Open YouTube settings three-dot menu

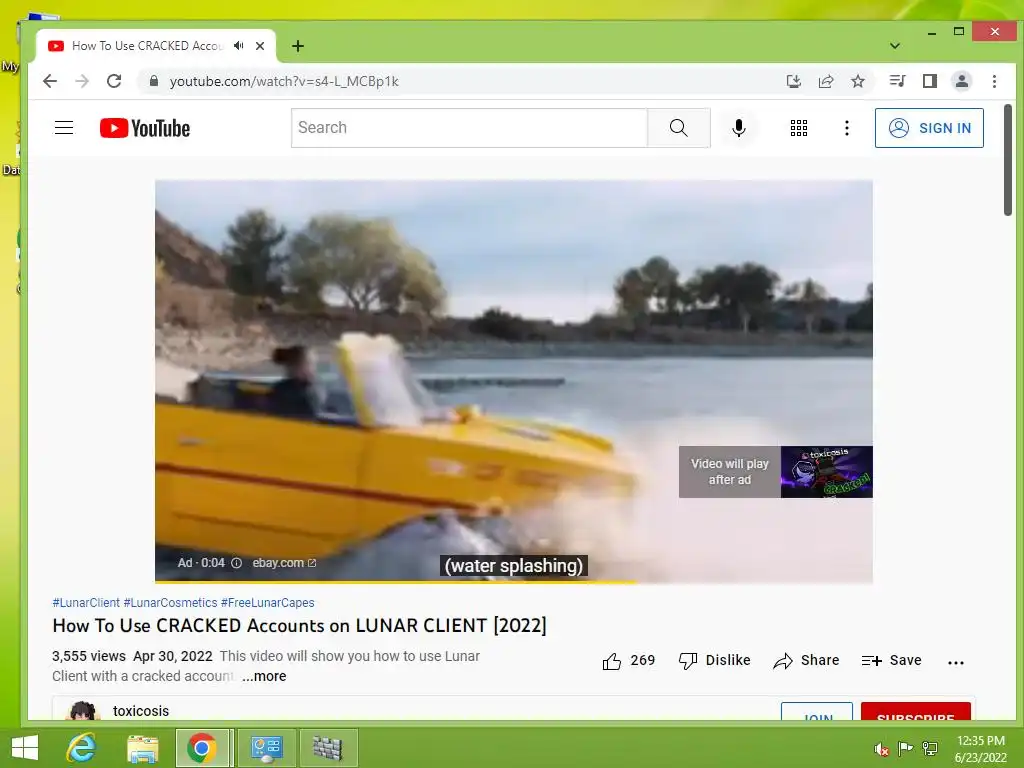click(x=847, y=128)
